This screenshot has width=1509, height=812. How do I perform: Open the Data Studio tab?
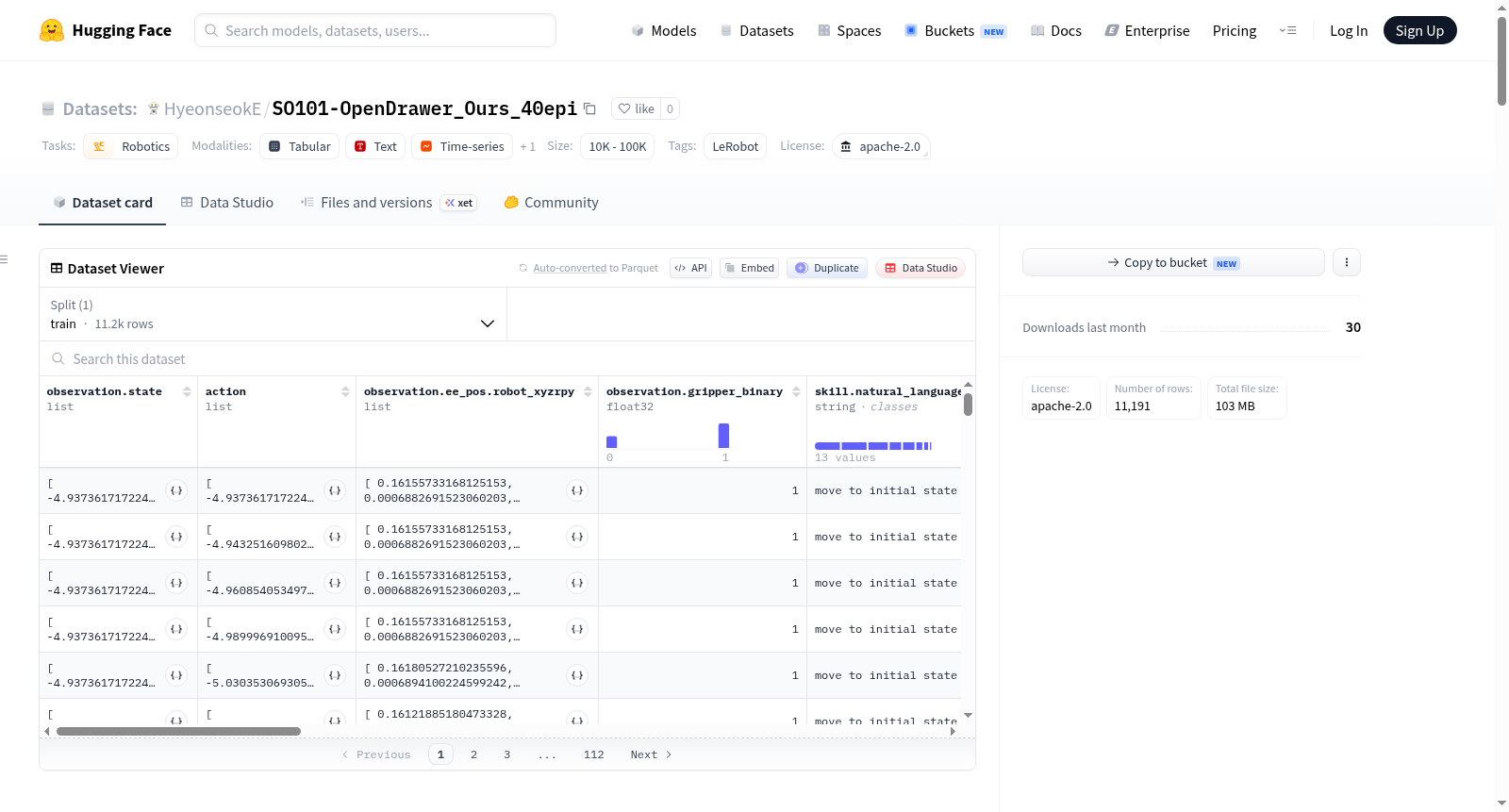[226, 202]
